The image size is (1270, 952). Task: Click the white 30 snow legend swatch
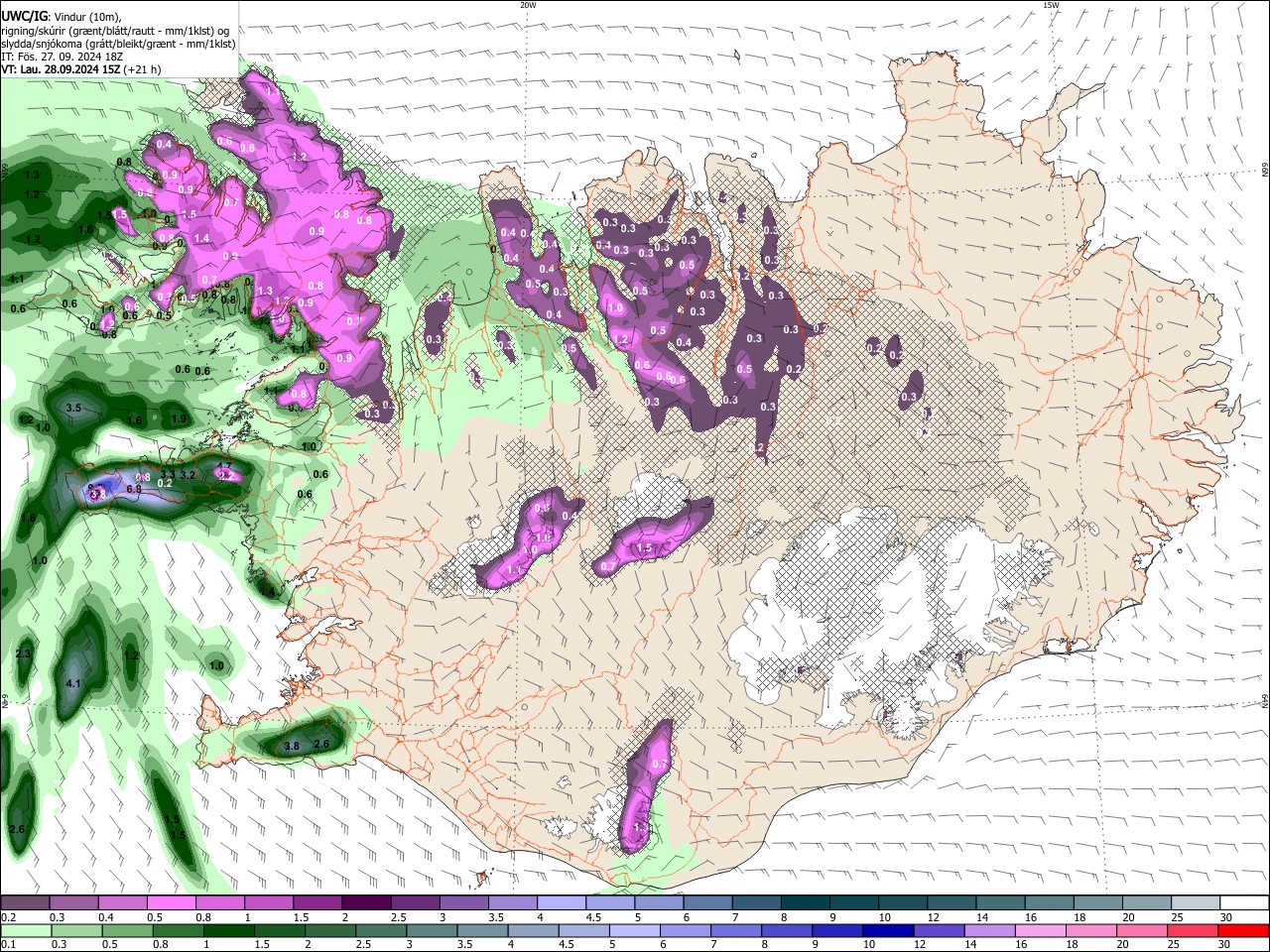click(1245, 902)
